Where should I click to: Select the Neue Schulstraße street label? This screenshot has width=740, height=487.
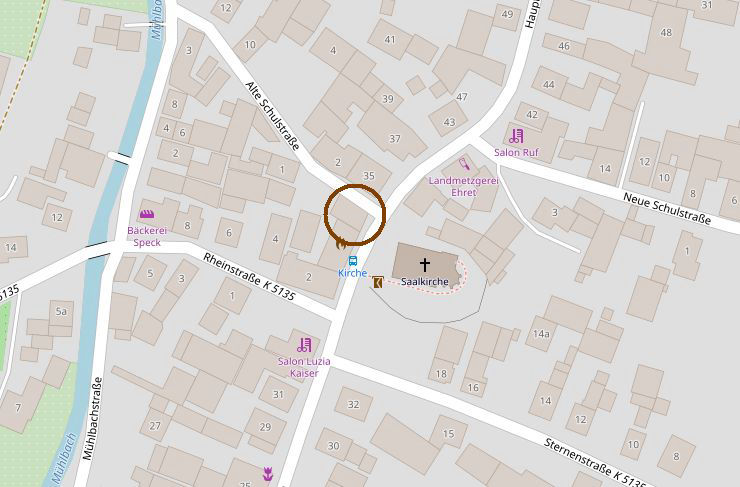coord(667,208)
